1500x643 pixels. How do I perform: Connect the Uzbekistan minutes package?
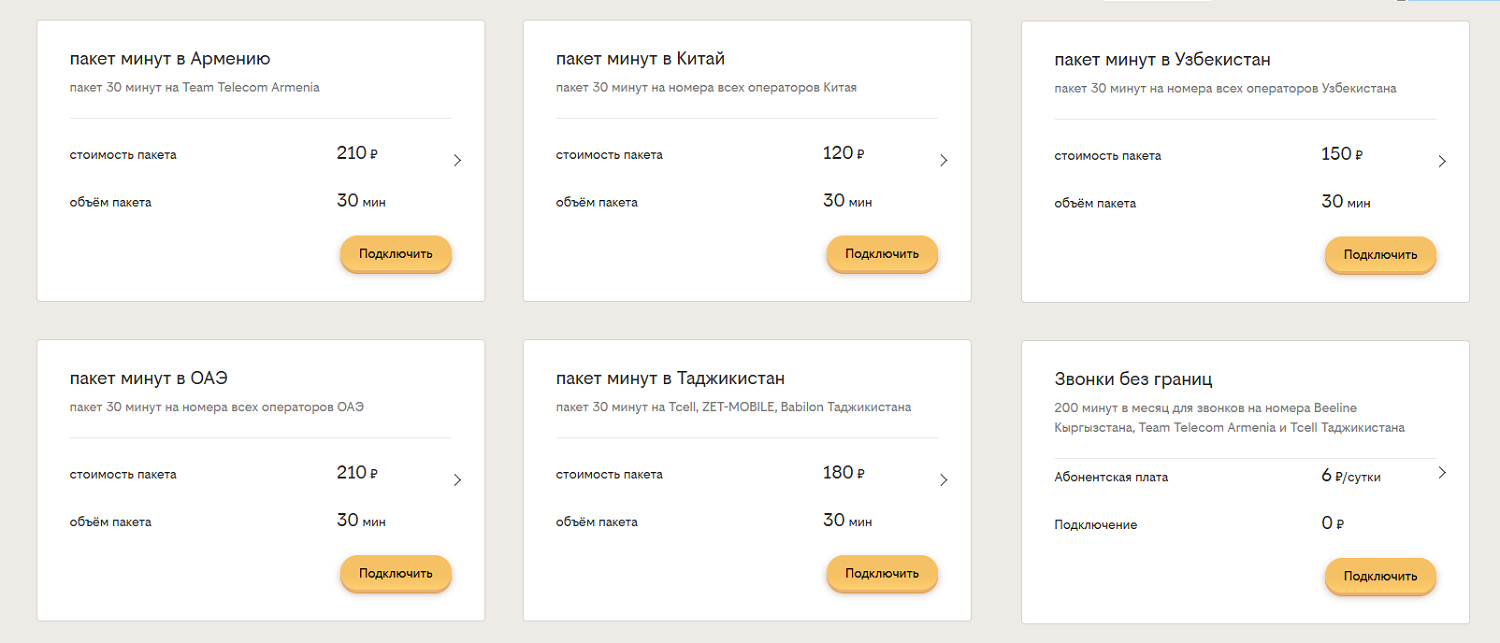(1380, 255)
